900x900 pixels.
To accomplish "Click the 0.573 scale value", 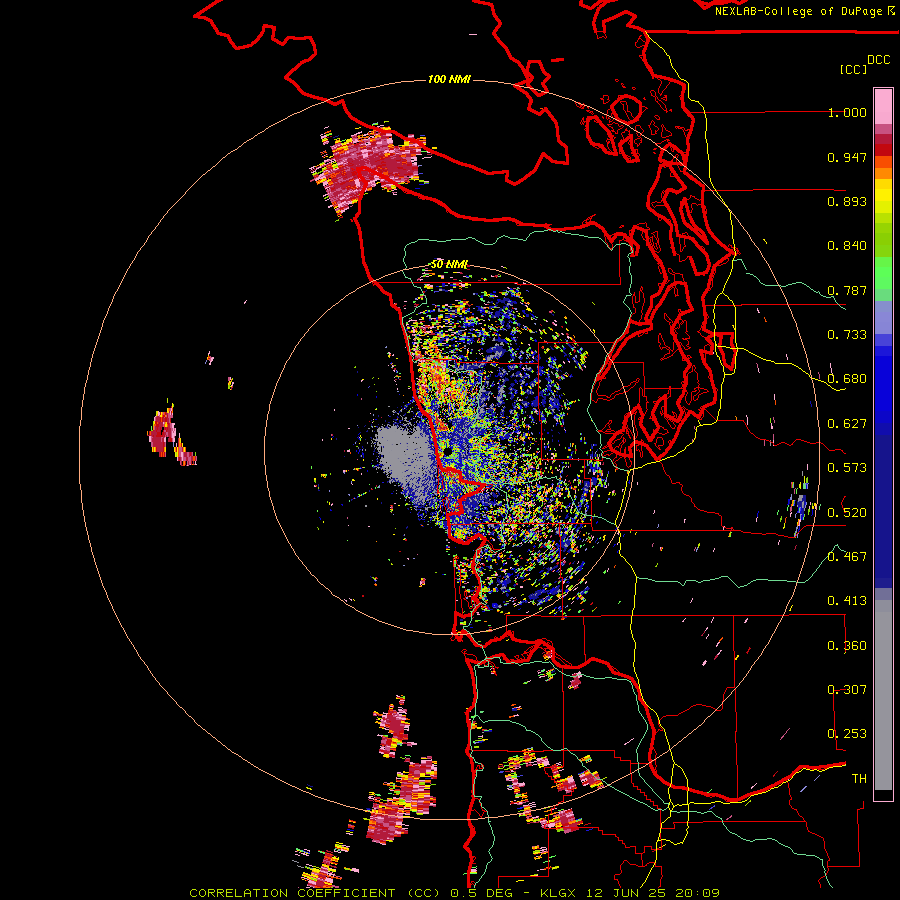I will pyautogui.click(x=847, y=468).
